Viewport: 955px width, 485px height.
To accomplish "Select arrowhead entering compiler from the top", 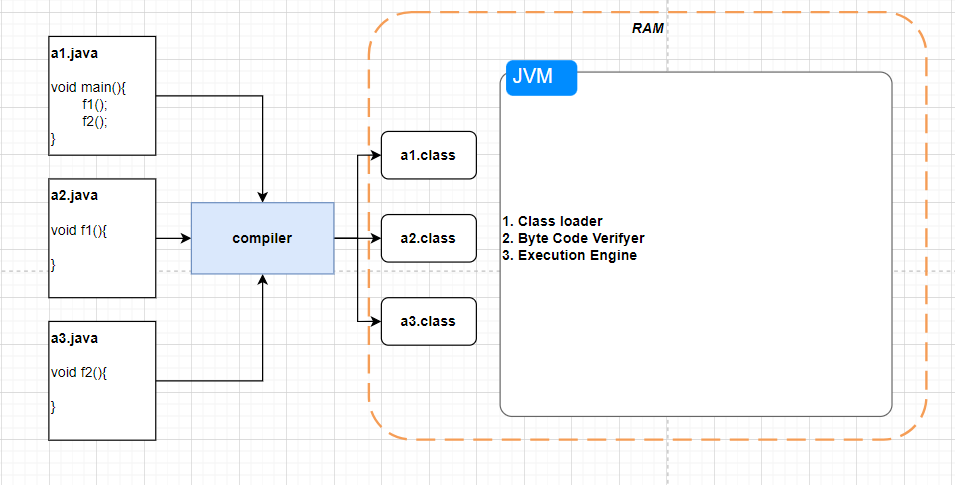I will [x=262, y=196].
